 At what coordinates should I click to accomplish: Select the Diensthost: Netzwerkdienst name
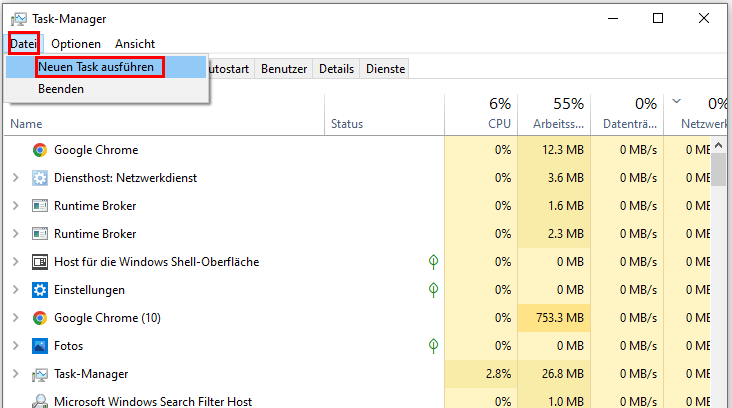[x=126, y=178]
